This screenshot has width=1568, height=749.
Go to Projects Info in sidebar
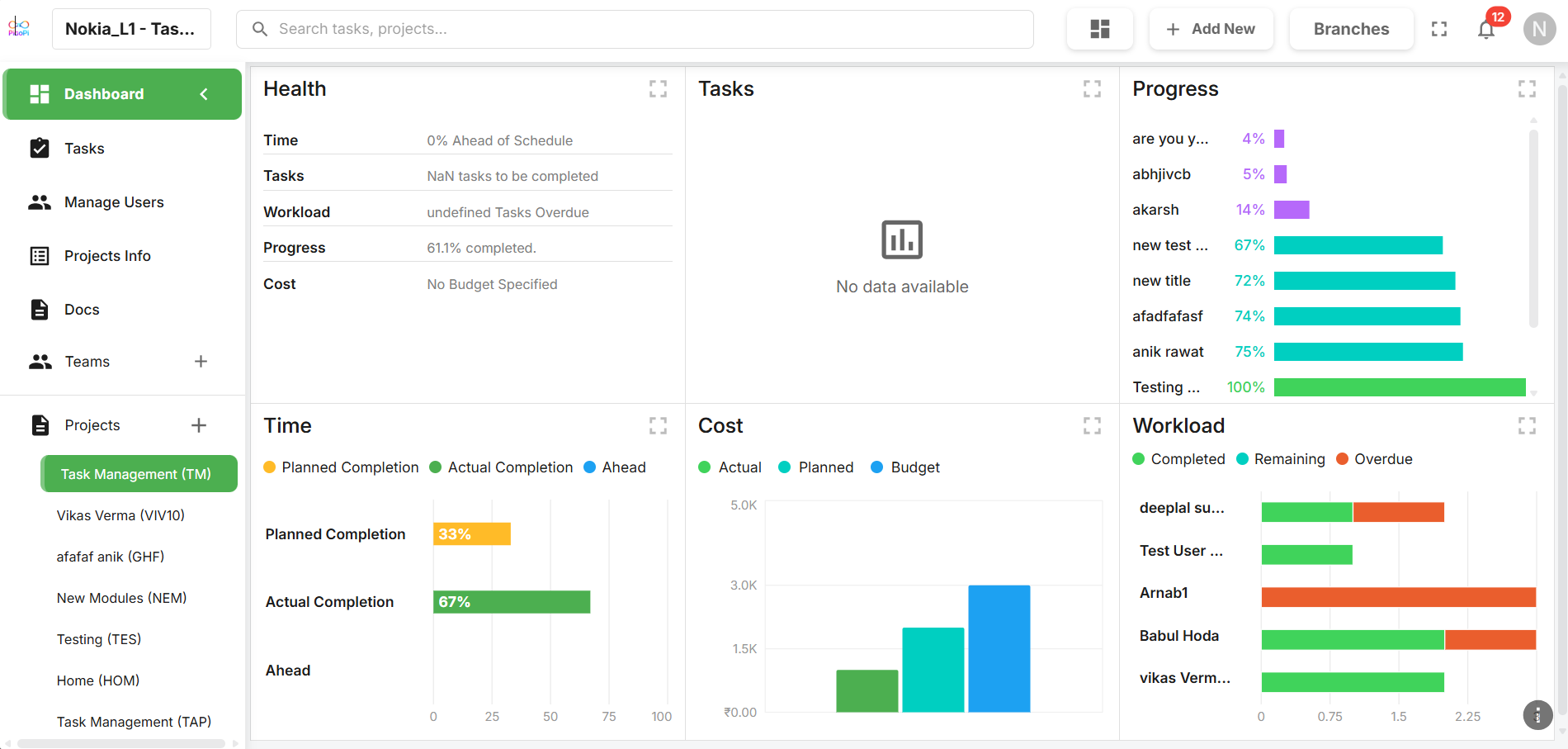pos(107,256)
